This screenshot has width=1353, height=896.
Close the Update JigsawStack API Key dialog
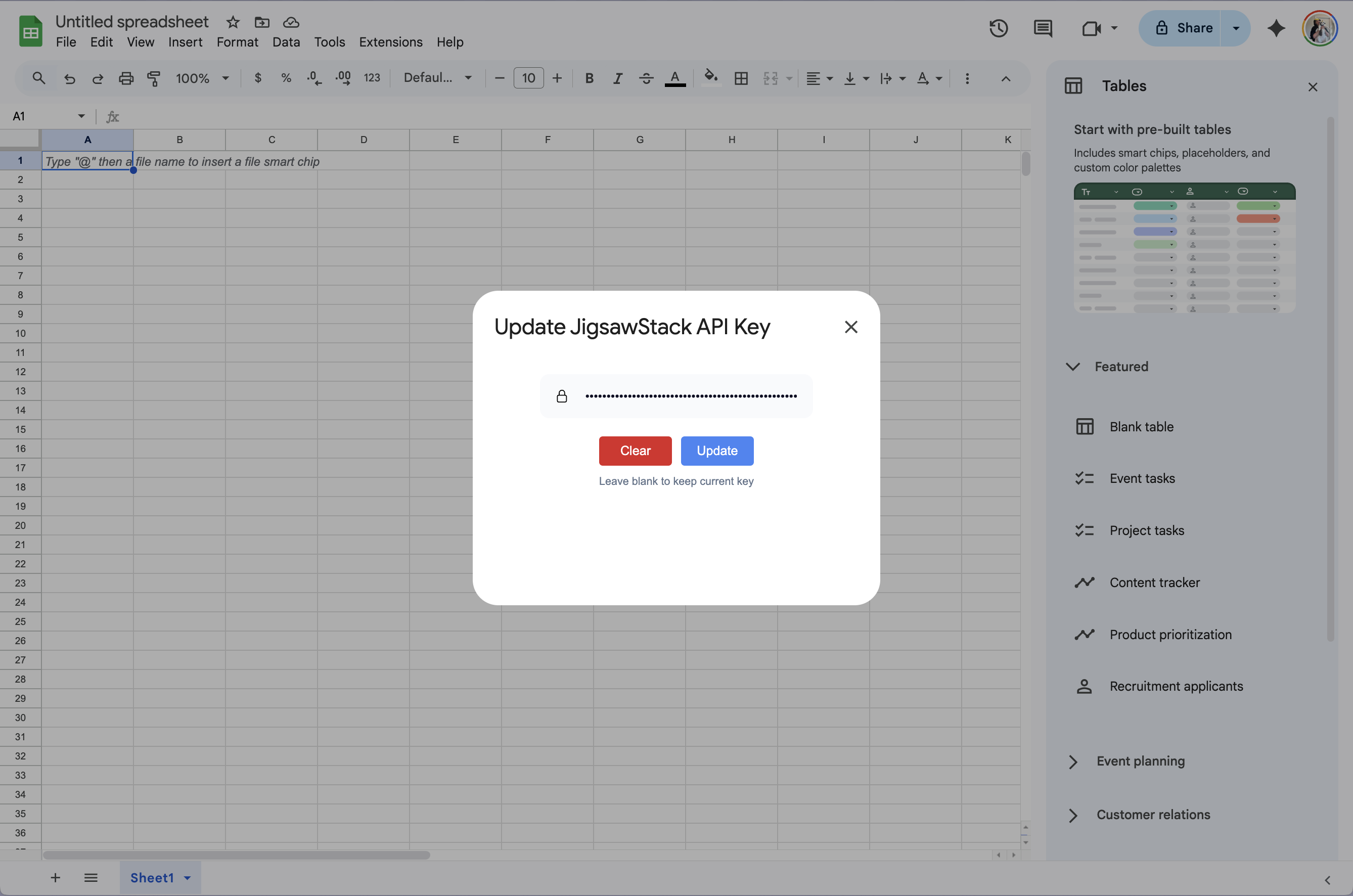pos(851,327)
